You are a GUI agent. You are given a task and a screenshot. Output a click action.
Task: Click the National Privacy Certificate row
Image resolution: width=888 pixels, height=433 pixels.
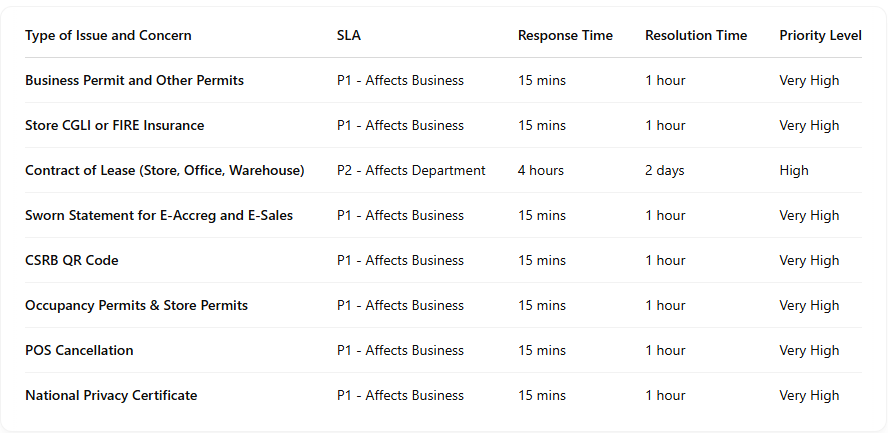coord(111,395)
